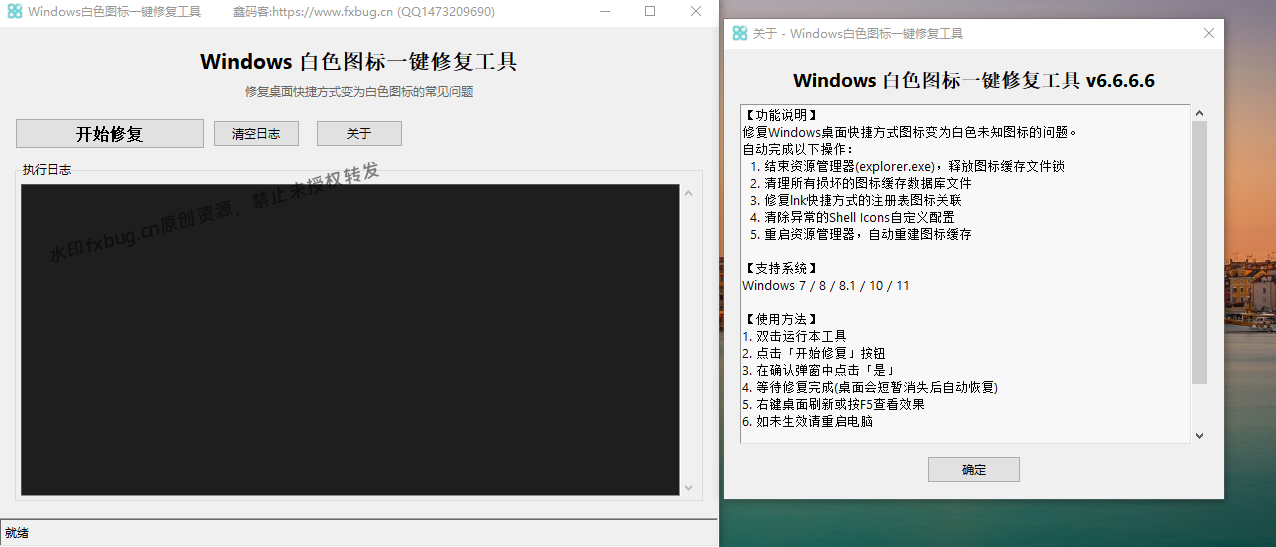Close the 关于 dialog window

click(1208, 33)
